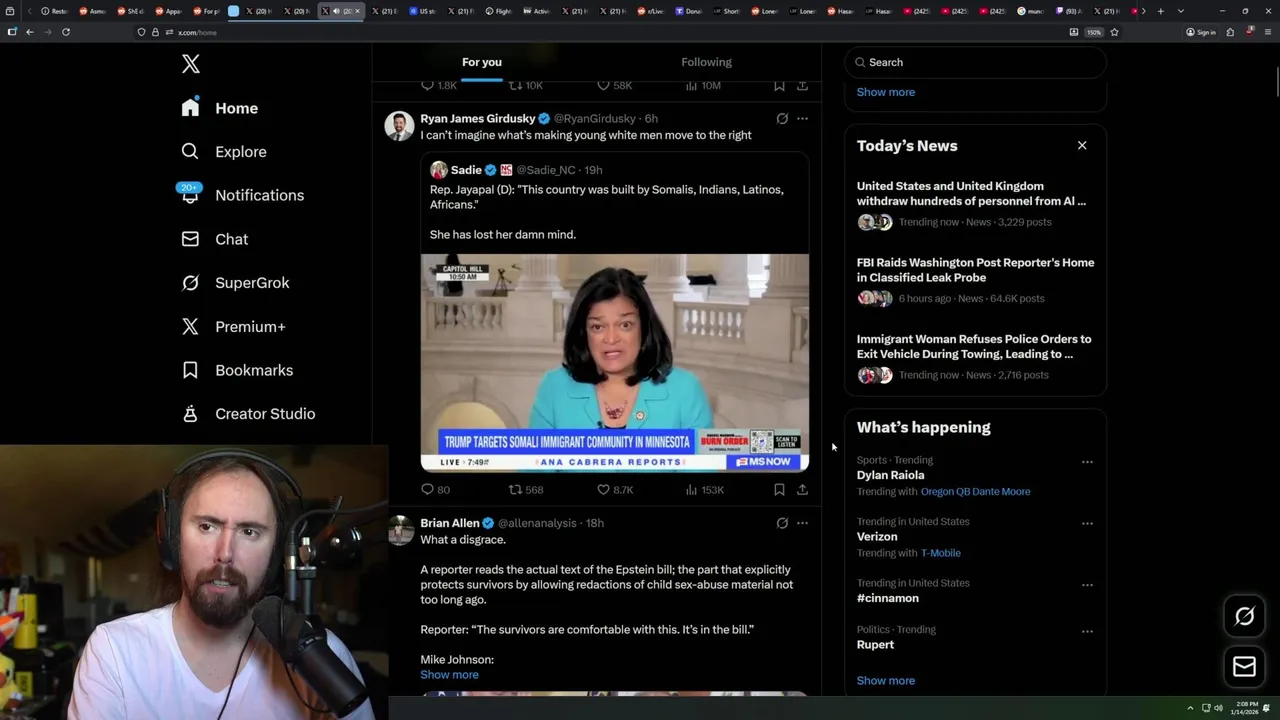Screen dimensions: 1280x720
Task: Open the @RyanGirdusky handle link
Action: [595, 118]
